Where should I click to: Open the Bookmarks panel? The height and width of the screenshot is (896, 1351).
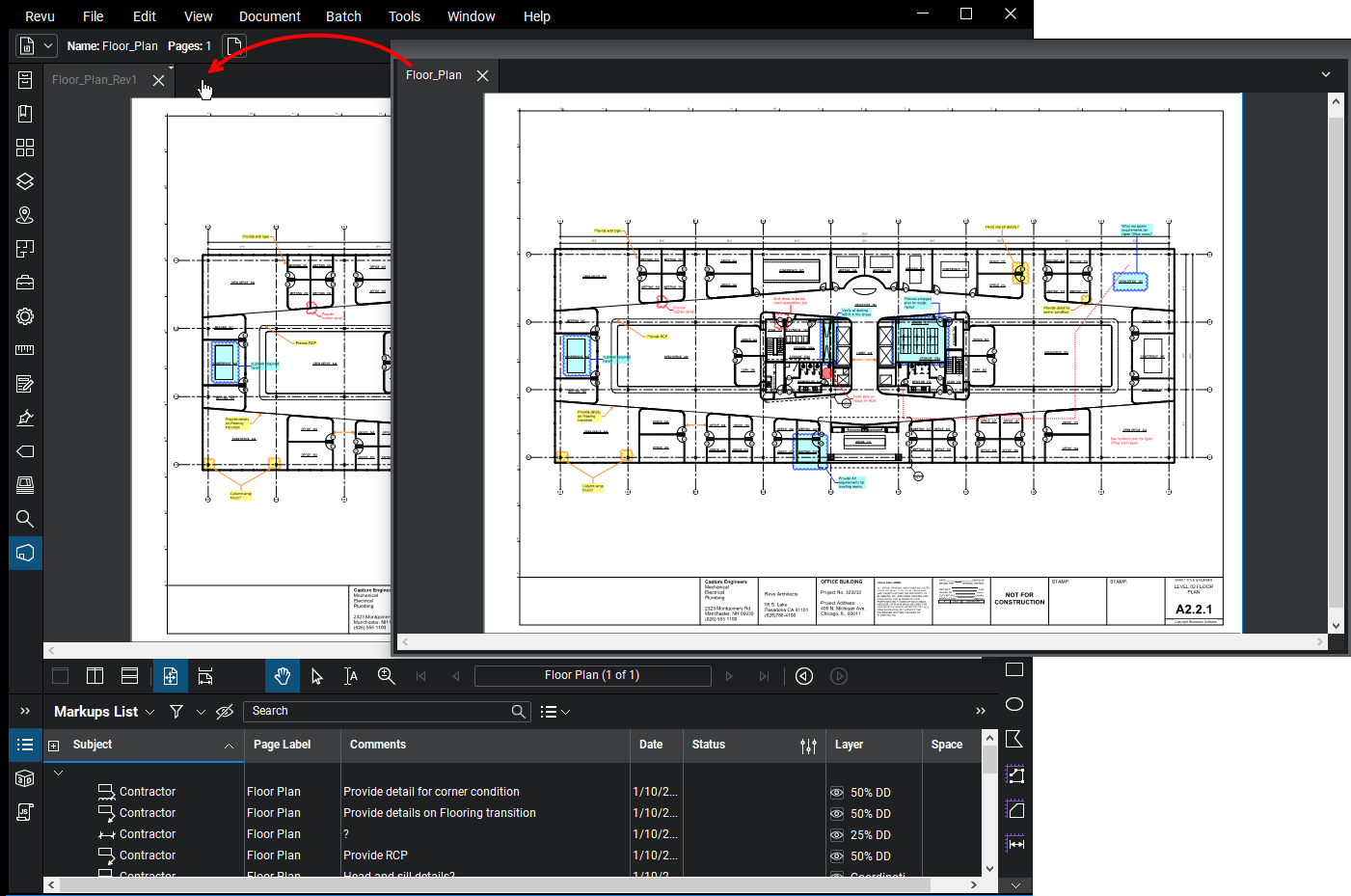tap(25, 114)
